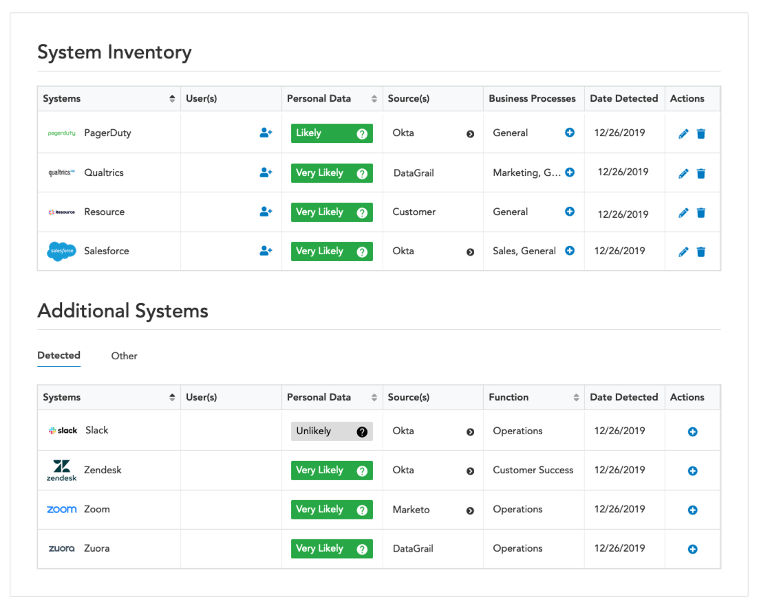760x608 pixels.
Task: Add a user to the Qualtrics row
Action: pyautogui.click(x=266, y=172)
